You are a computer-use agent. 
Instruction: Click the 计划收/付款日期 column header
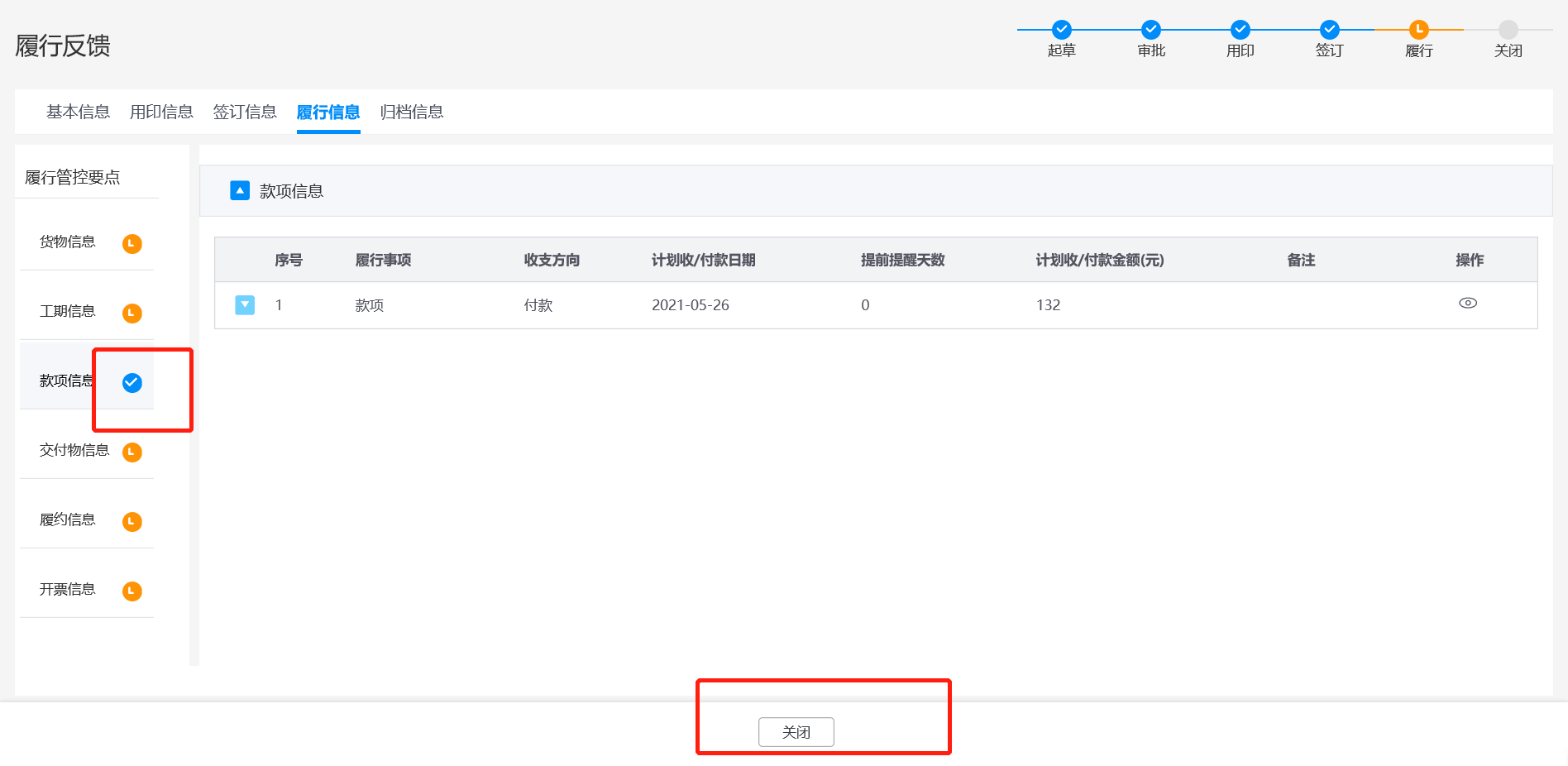(x=703, y=260)
